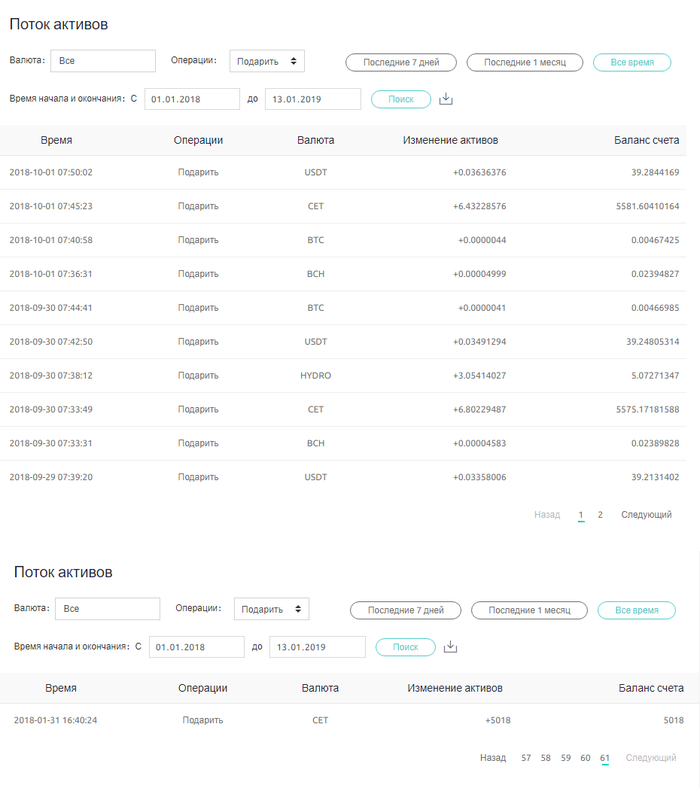This screenshot has height=791, width=700.
Task: Click start date field in the upper panel
Action: tap(192, 99)
